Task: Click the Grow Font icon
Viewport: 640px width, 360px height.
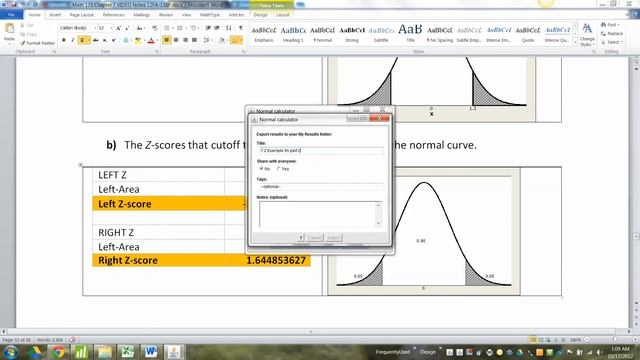Action: pos(118,28)
